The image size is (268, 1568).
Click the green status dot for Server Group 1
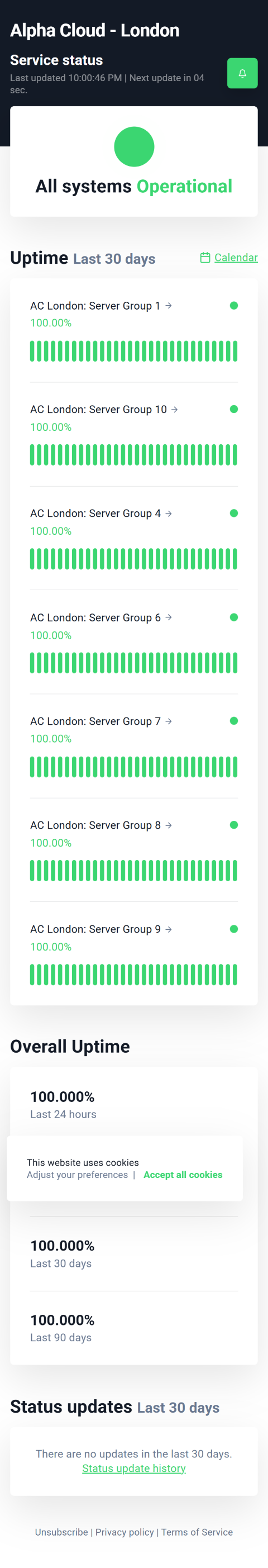[x=234, y=306]
